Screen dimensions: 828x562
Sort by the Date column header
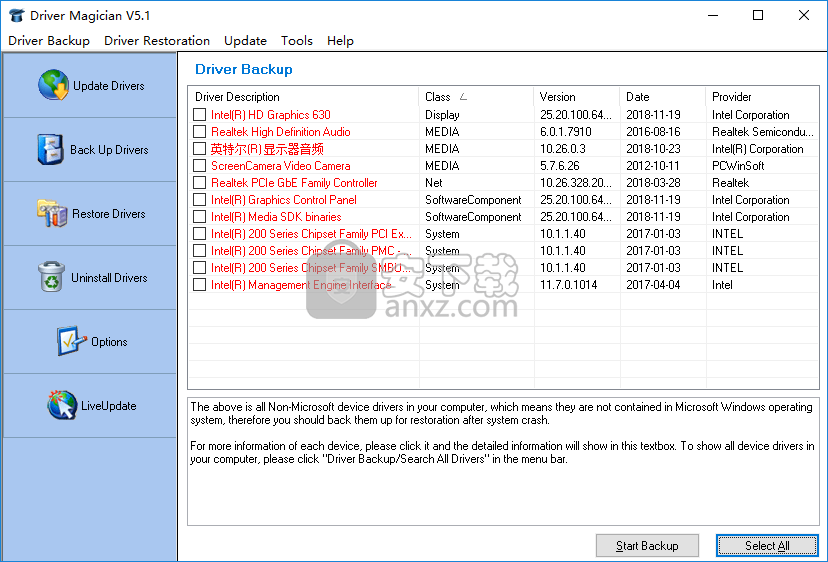tap(663, 97)
